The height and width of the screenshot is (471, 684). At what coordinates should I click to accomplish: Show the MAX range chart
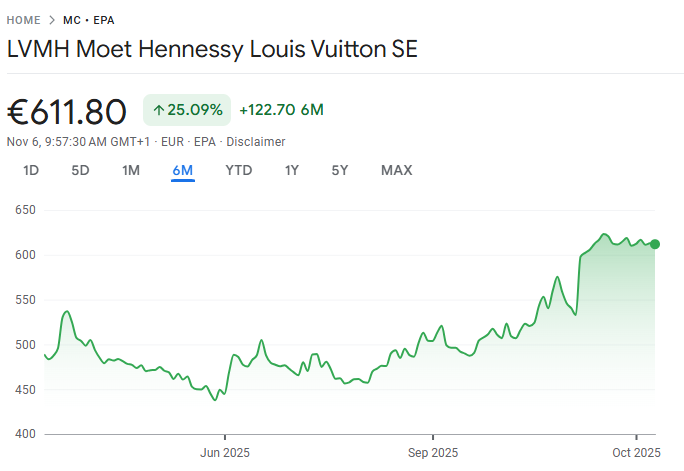[397, 170]
